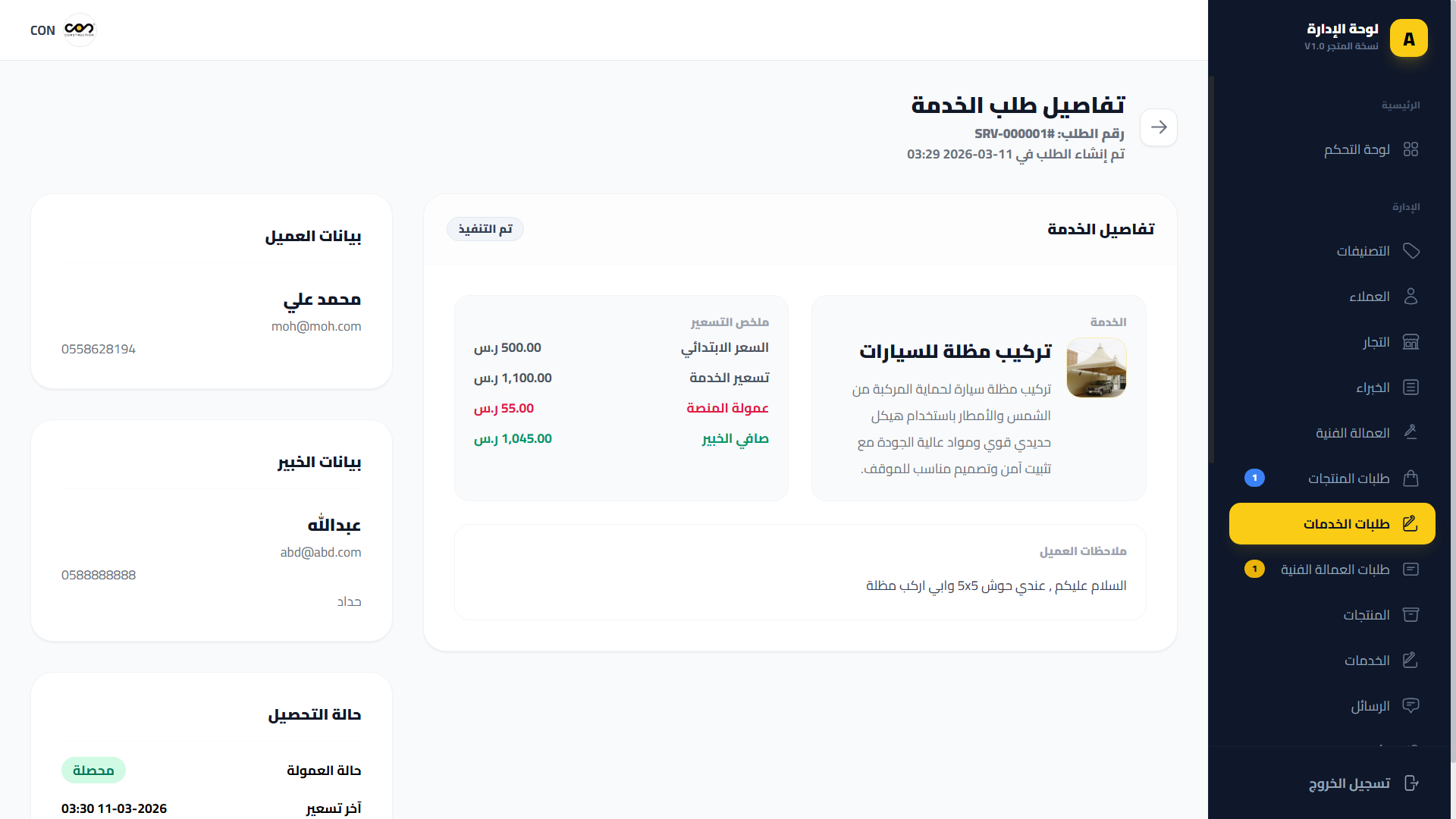Open technical labor requests menu item

pos(1335,570)
